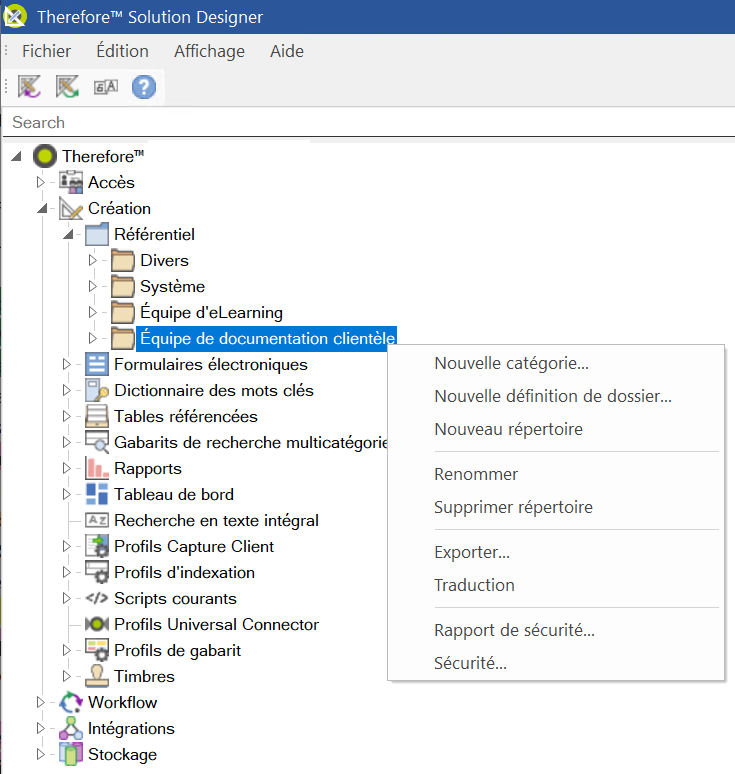Click the Profils d'indexation icon
735x774 pixels.
point(97,572)
